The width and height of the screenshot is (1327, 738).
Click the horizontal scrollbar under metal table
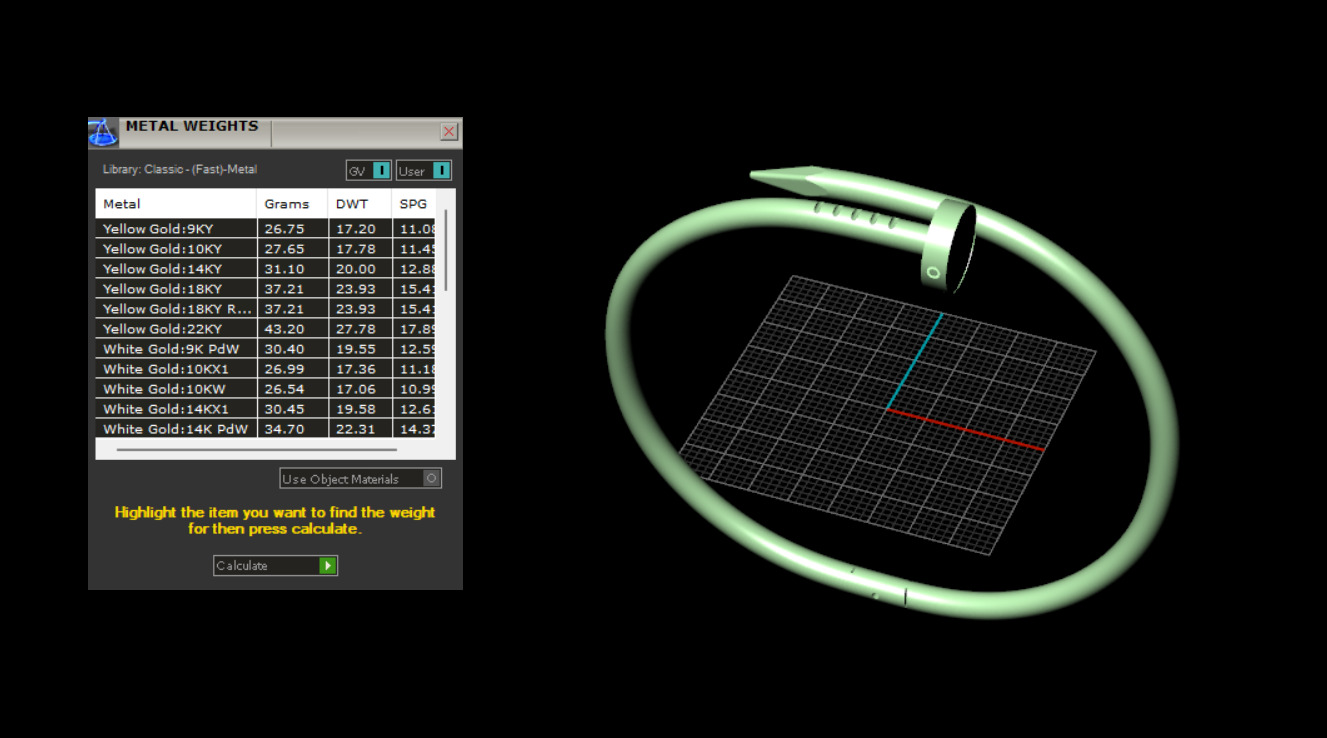click(x=257, y=450)
